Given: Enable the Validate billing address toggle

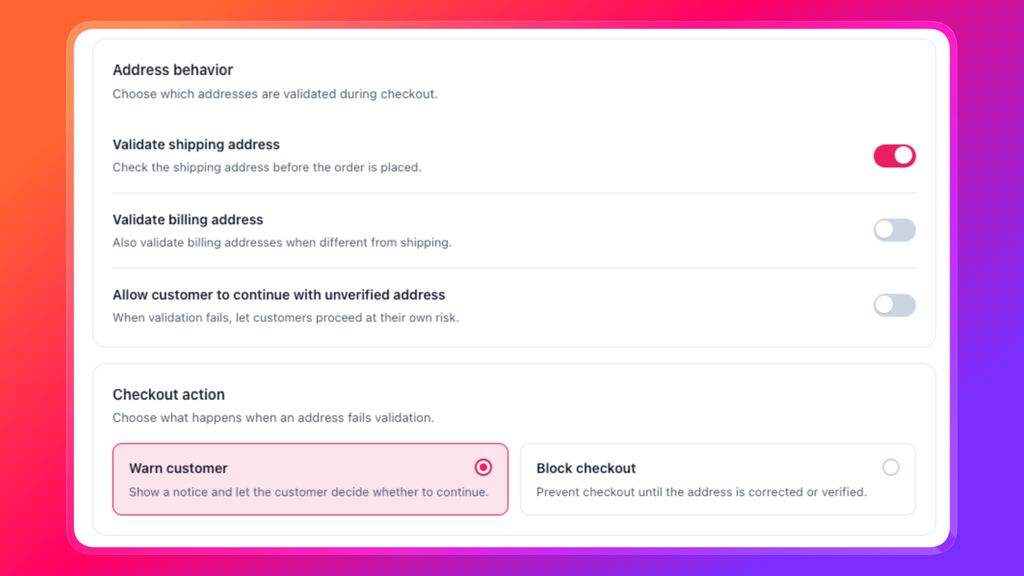Looking at the screenshot, I should (894, 230).
